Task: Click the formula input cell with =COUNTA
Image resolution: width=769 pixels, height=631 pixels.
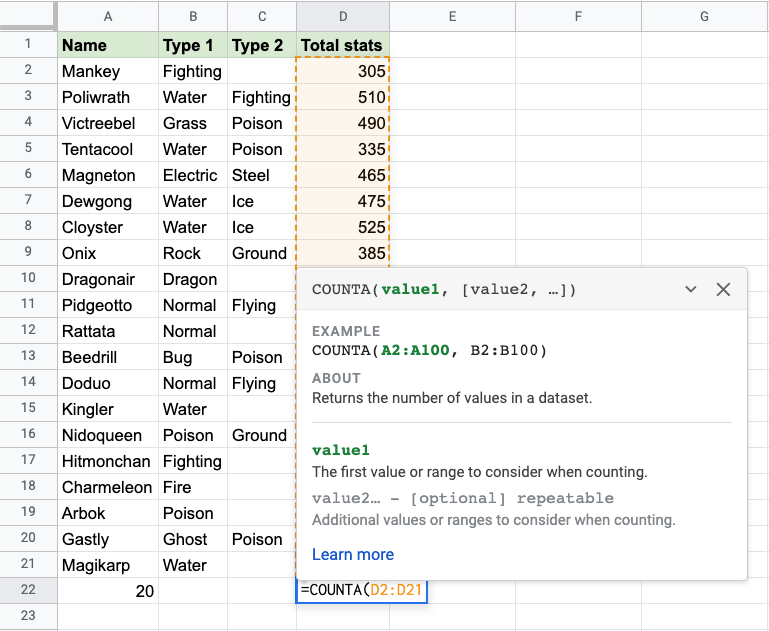Action: pos(362,591)
